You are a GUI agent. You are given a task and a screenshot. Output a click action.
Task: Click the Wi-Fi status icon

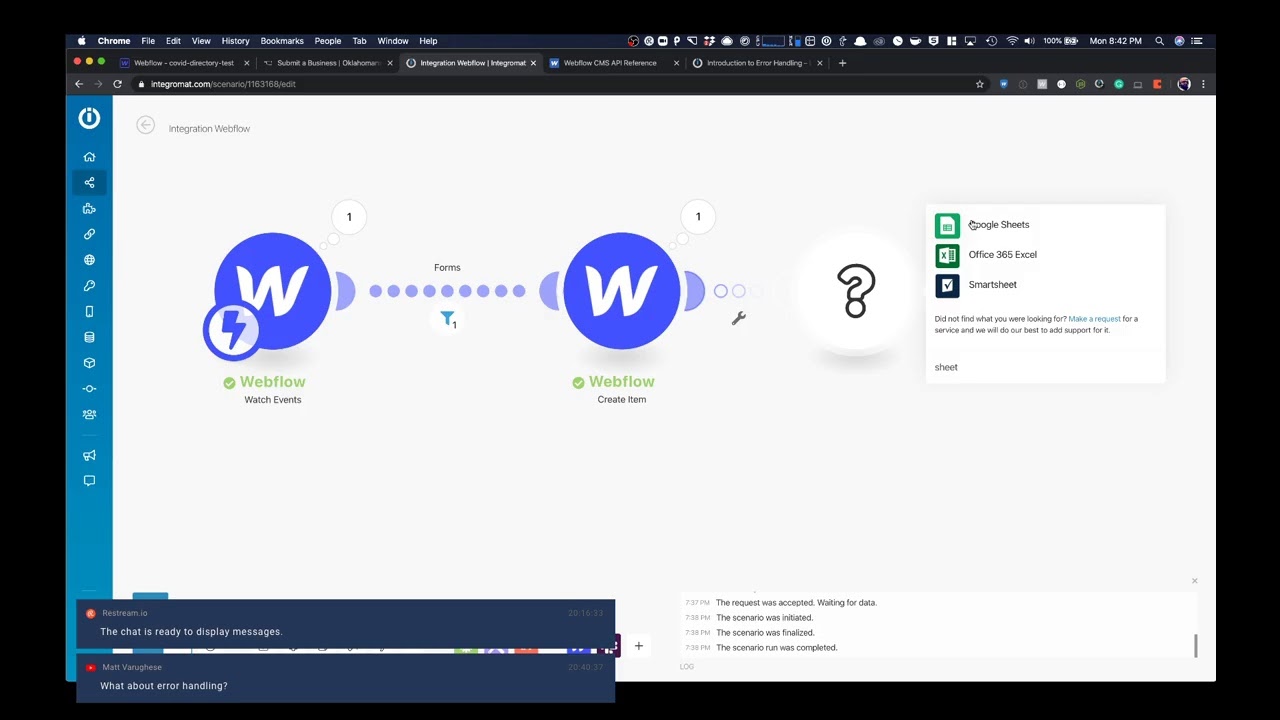pyautogui.click(x=1012, y=41)
